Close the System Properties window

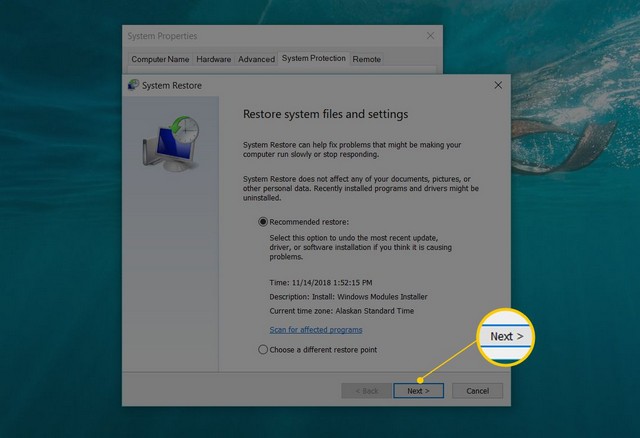pyautogui.click(x=430, y=36)
